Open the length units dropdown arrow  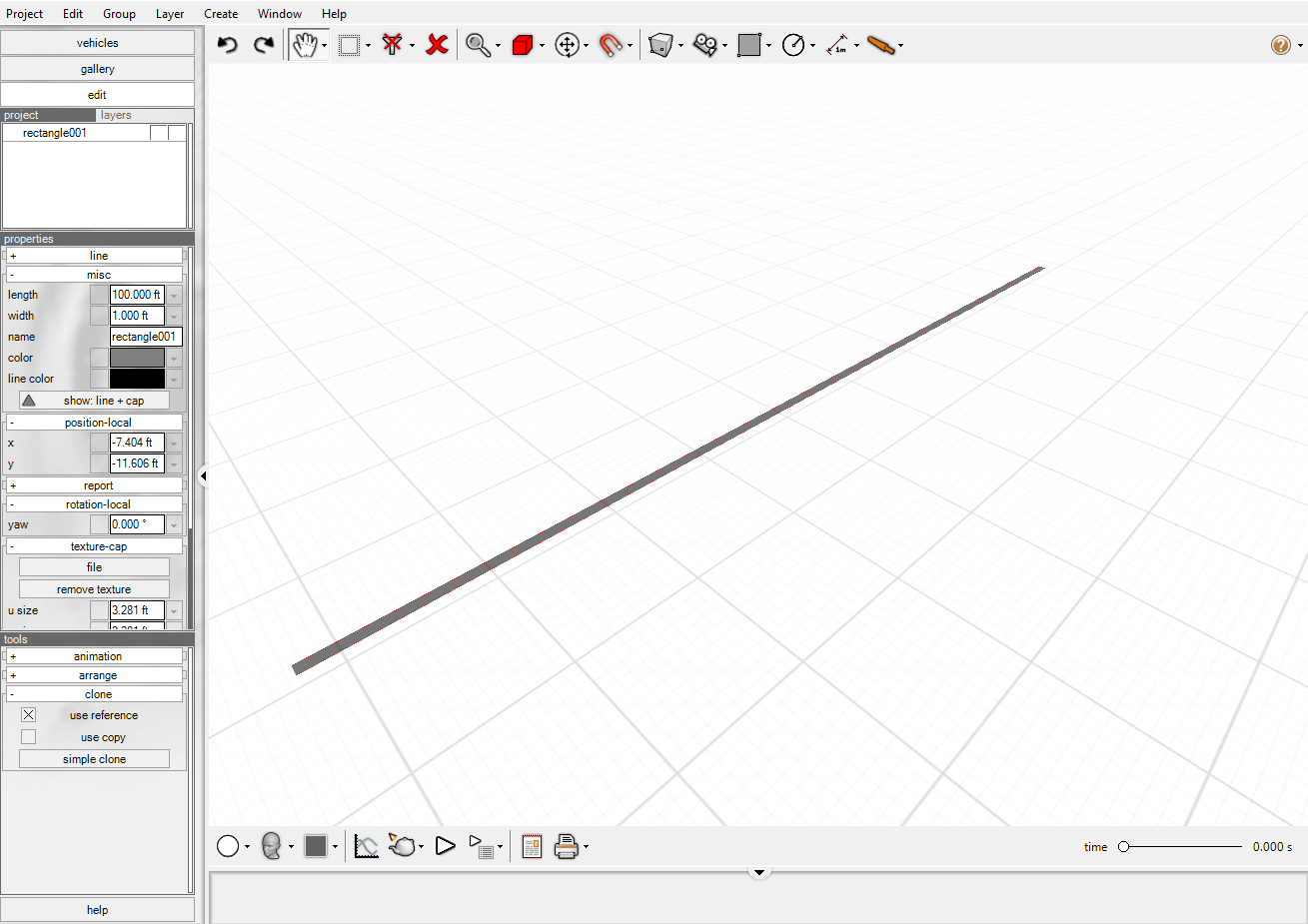coord(174,295)
